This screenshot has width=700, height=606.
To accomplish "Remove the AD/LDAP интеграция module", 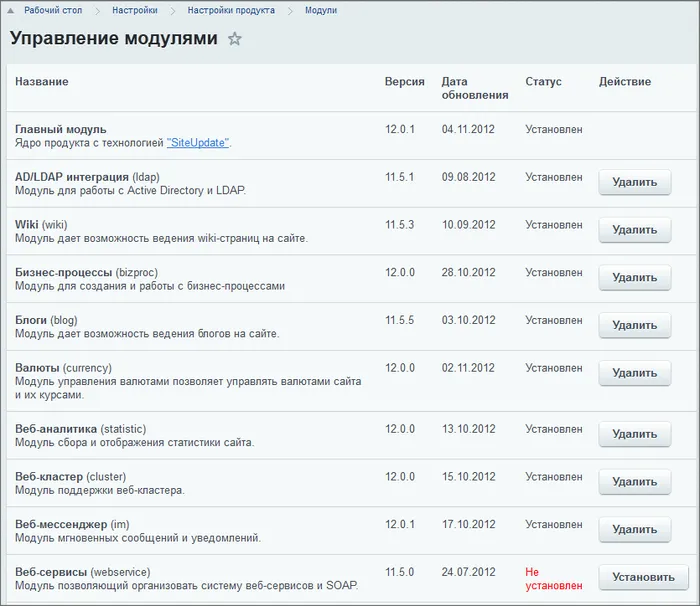I will 634,182.
